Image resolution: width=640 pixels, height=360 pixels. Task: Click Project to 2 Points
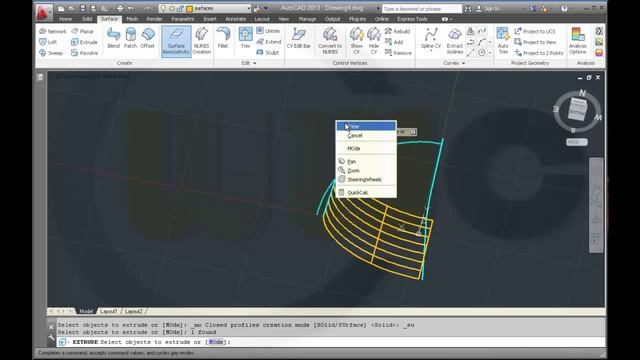(539, 53)
